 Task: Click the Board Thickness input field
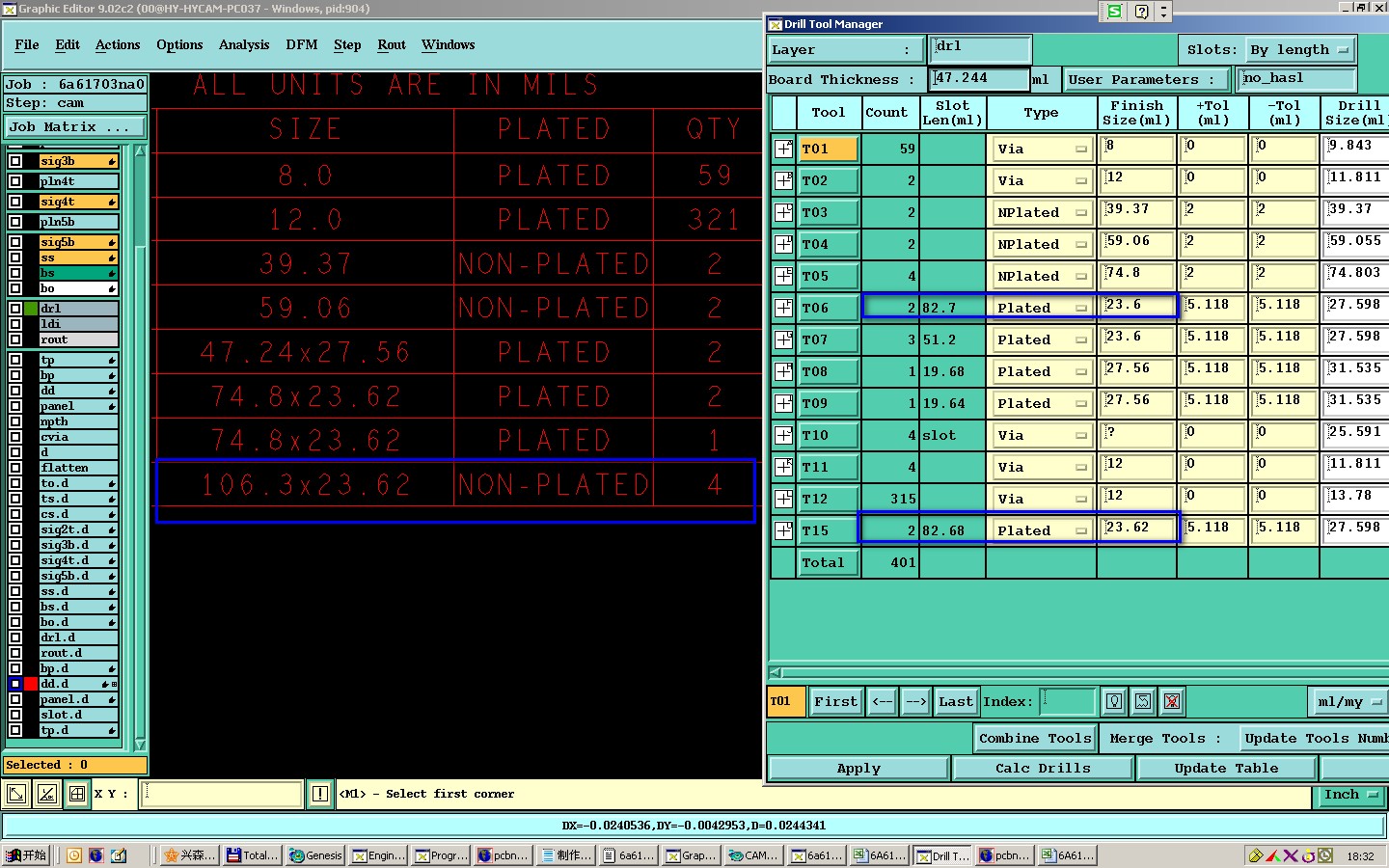click(980, 78)
